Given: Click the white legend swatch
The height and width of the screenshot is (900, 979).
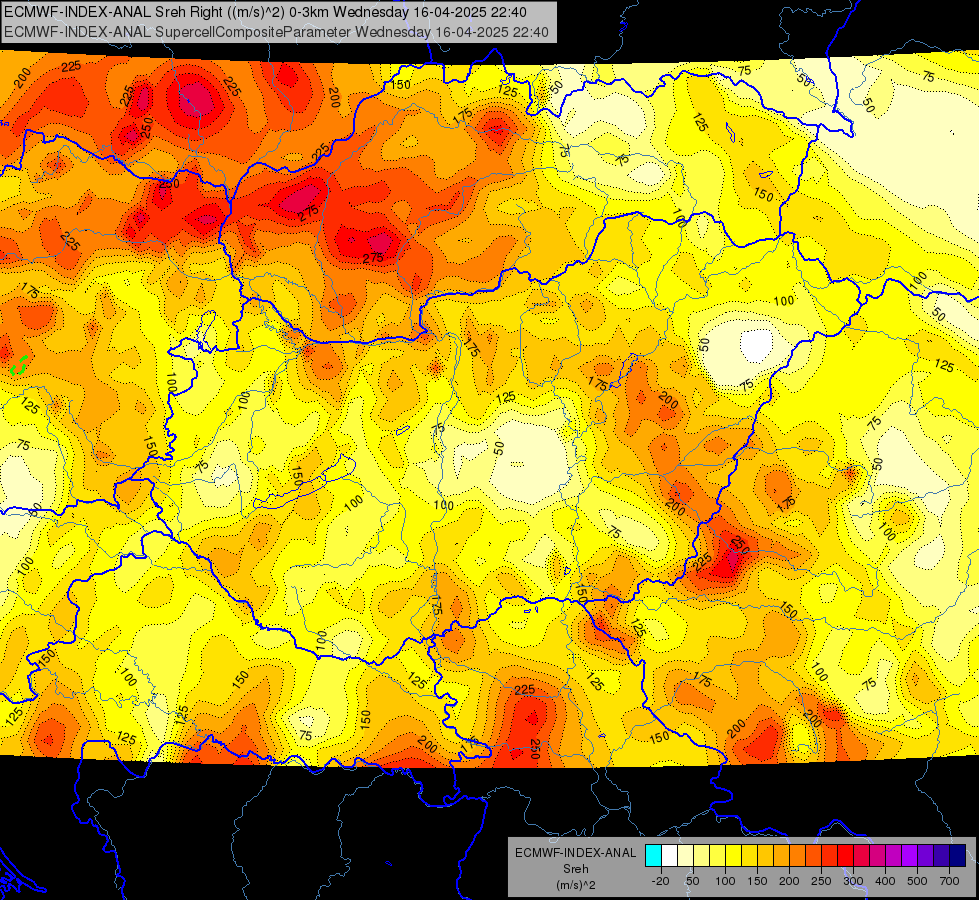Looking at the screenshot, I should pyautogui.click(x=669, y=856).
